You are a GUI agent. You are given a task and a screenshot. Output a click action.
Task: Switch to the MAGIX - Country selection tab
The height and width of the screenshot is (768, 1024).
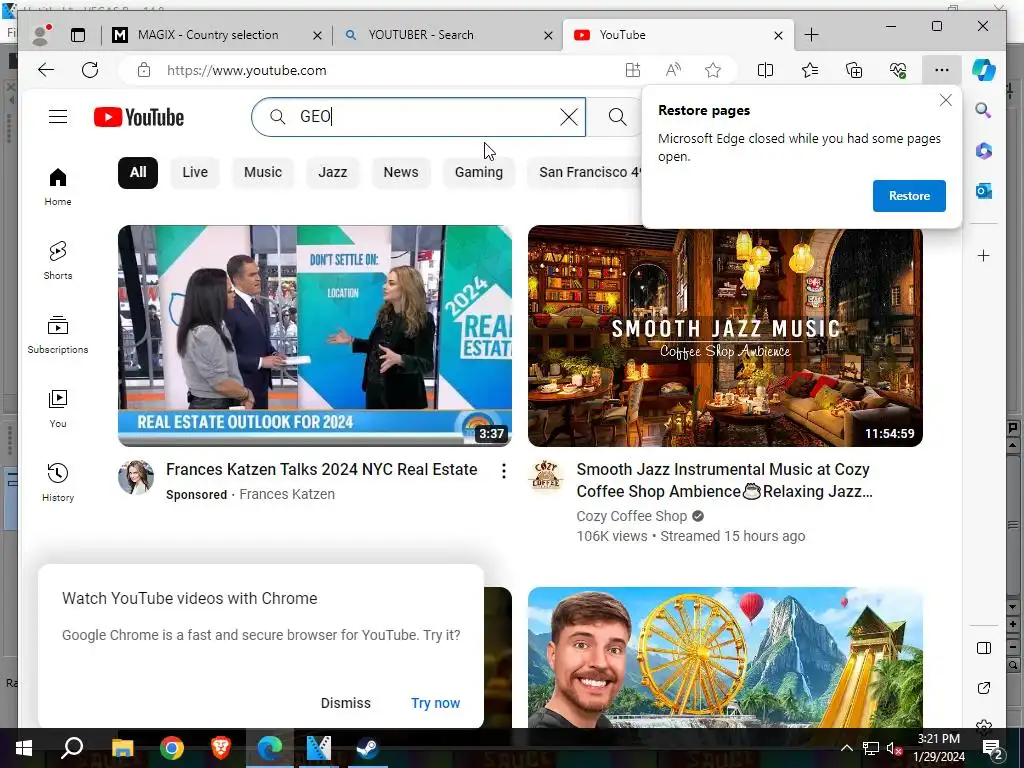coord(208,35)
